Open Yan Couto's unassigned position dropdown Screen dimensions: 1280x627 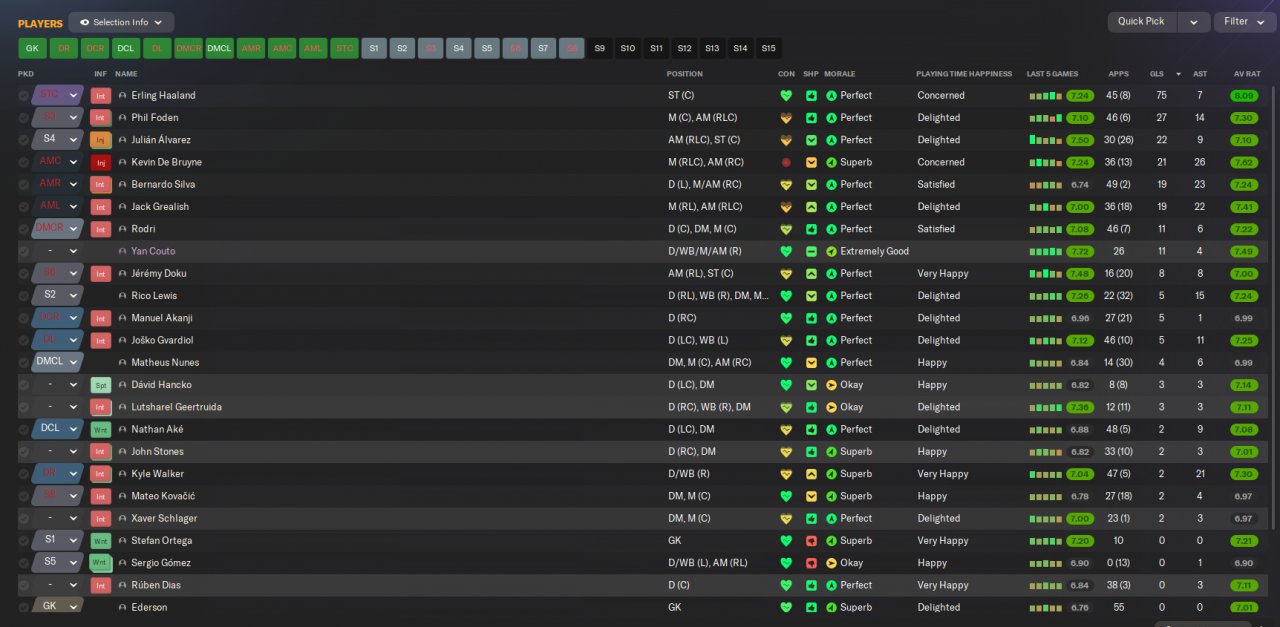coord(58,251)
